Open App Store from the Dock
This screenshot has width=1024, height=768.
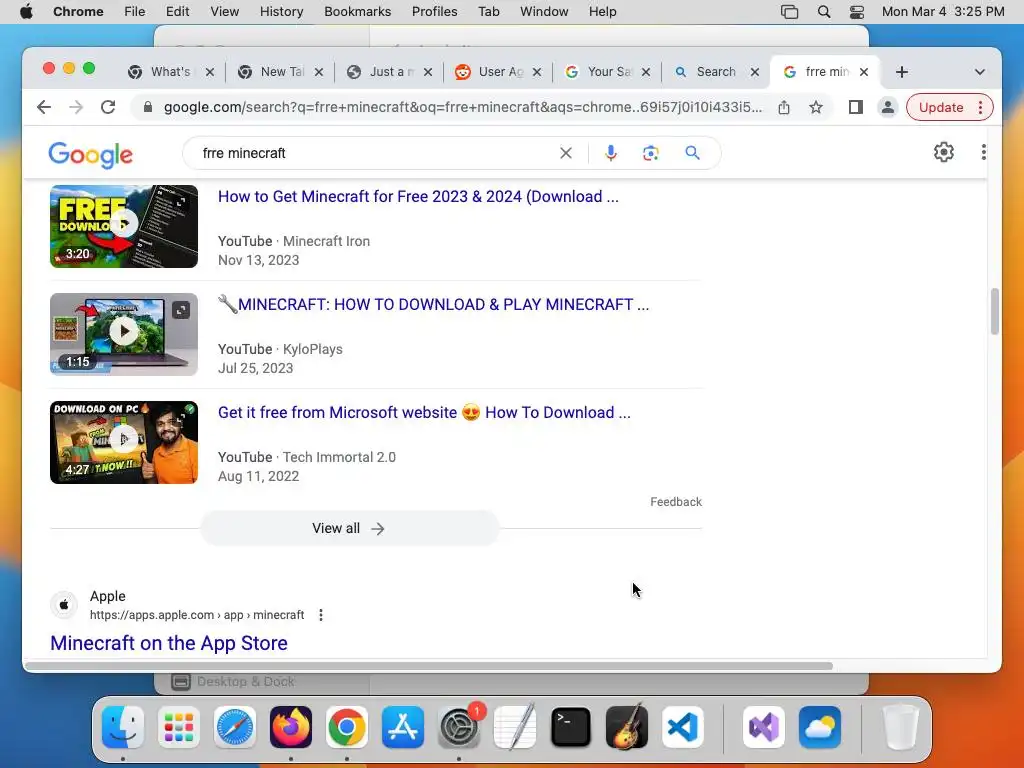click(x=403, y=727)
